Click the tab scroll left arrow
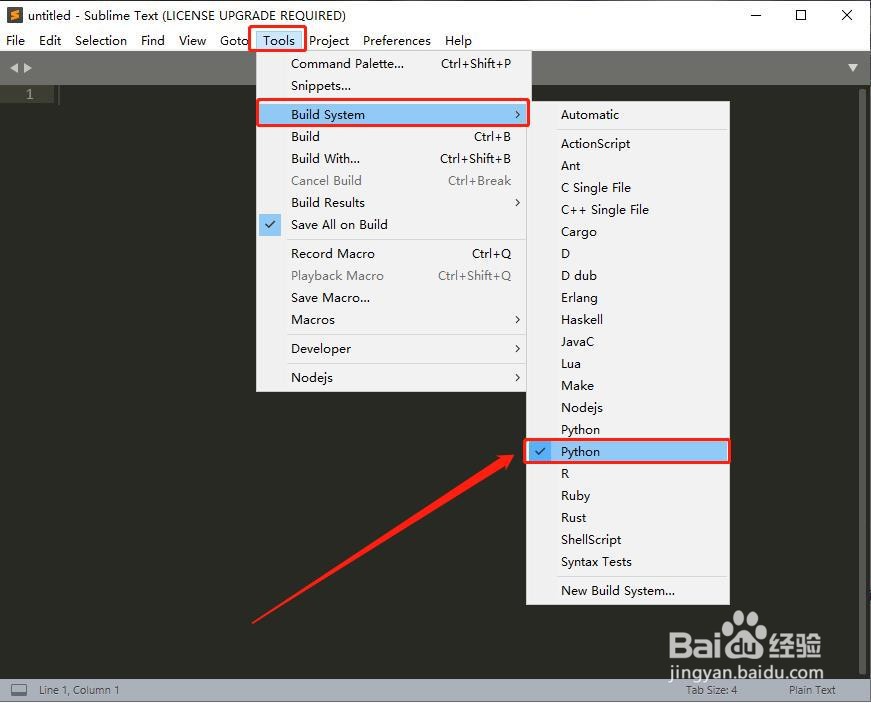Viewport: 871px width, 703px height. click(x=14, y=68)
